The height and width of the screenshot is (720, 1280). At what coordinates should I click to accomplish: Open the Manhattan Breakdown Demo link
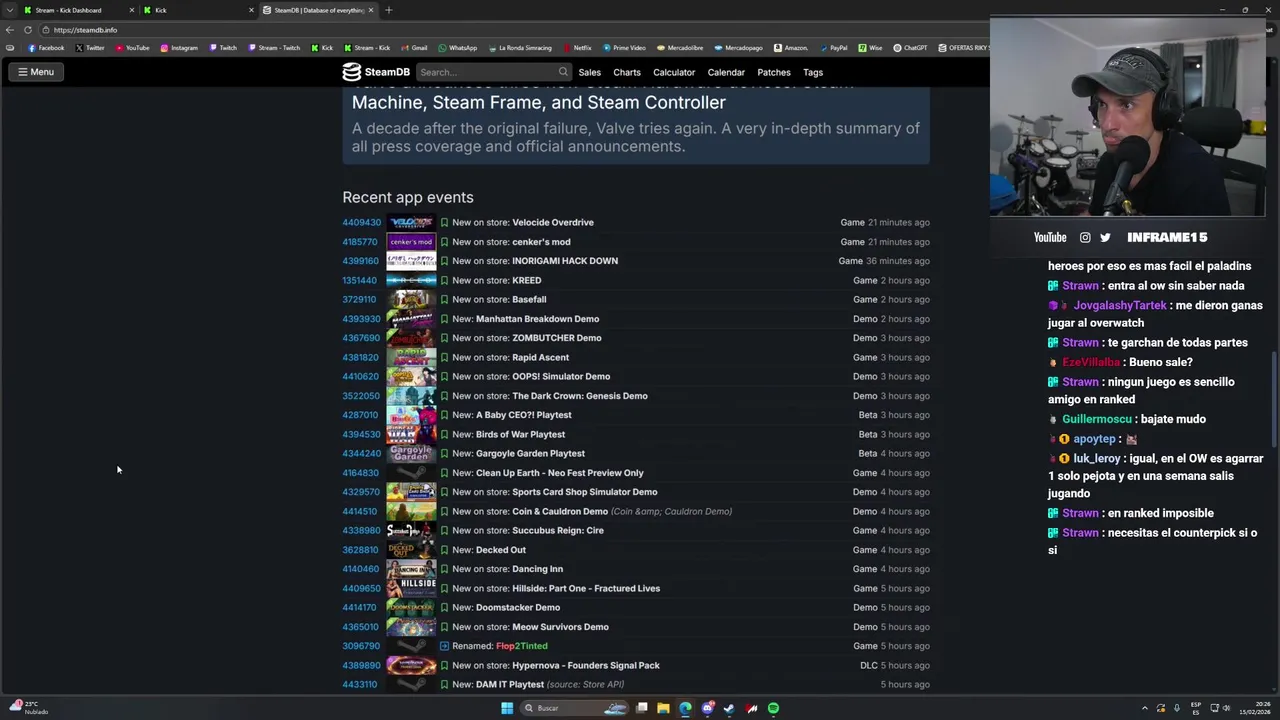click(x=537, y=319)
